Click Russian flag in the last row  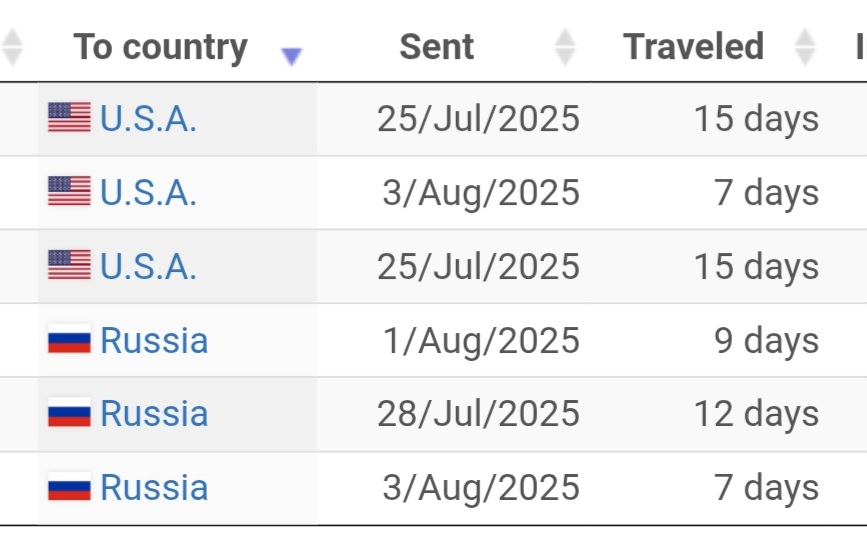(x=69, y=486)
